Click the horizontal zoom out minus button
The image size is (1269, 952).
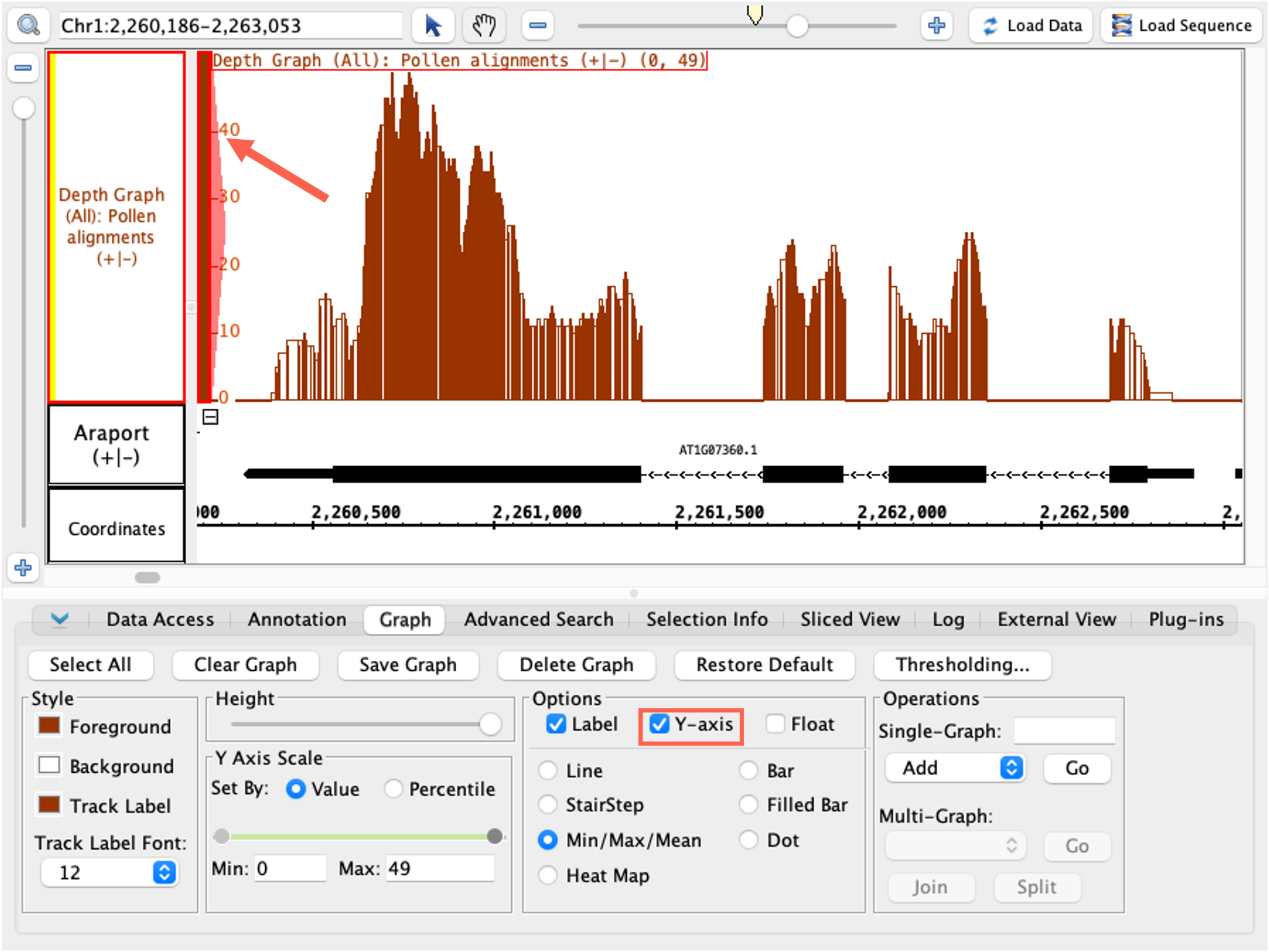coord(538,25)
